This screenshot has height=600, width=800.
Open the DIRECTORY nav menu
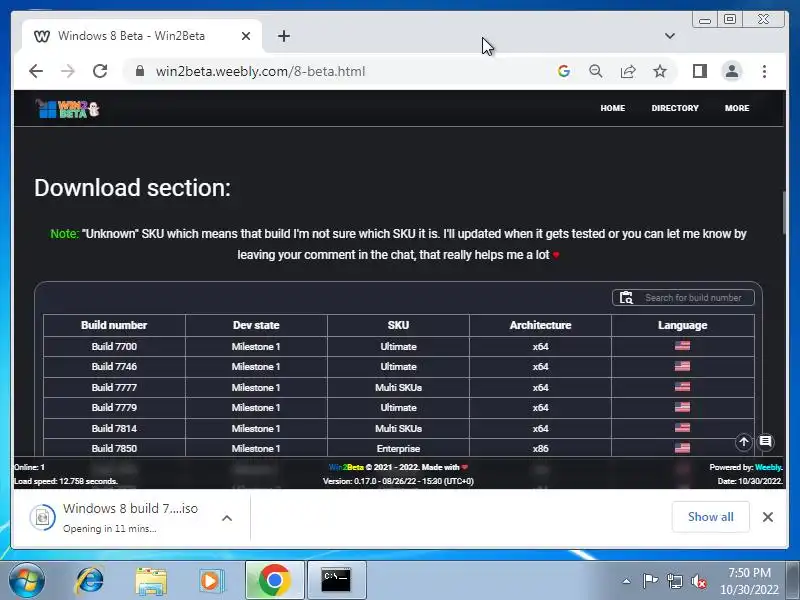(x=674, y=108)
